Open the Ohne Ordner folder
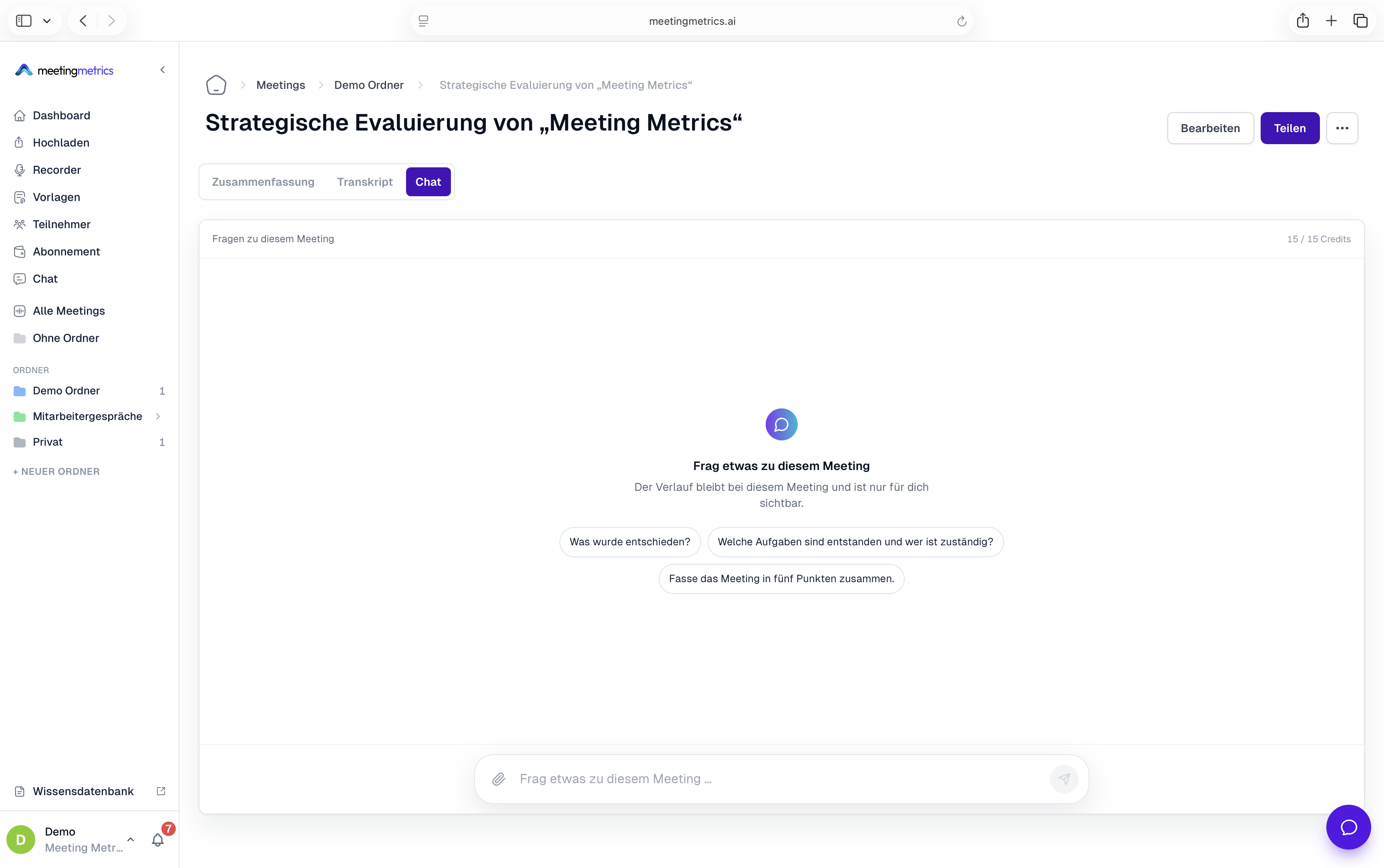Screen dimensions: 1384x868 click(x=89, y=338)
